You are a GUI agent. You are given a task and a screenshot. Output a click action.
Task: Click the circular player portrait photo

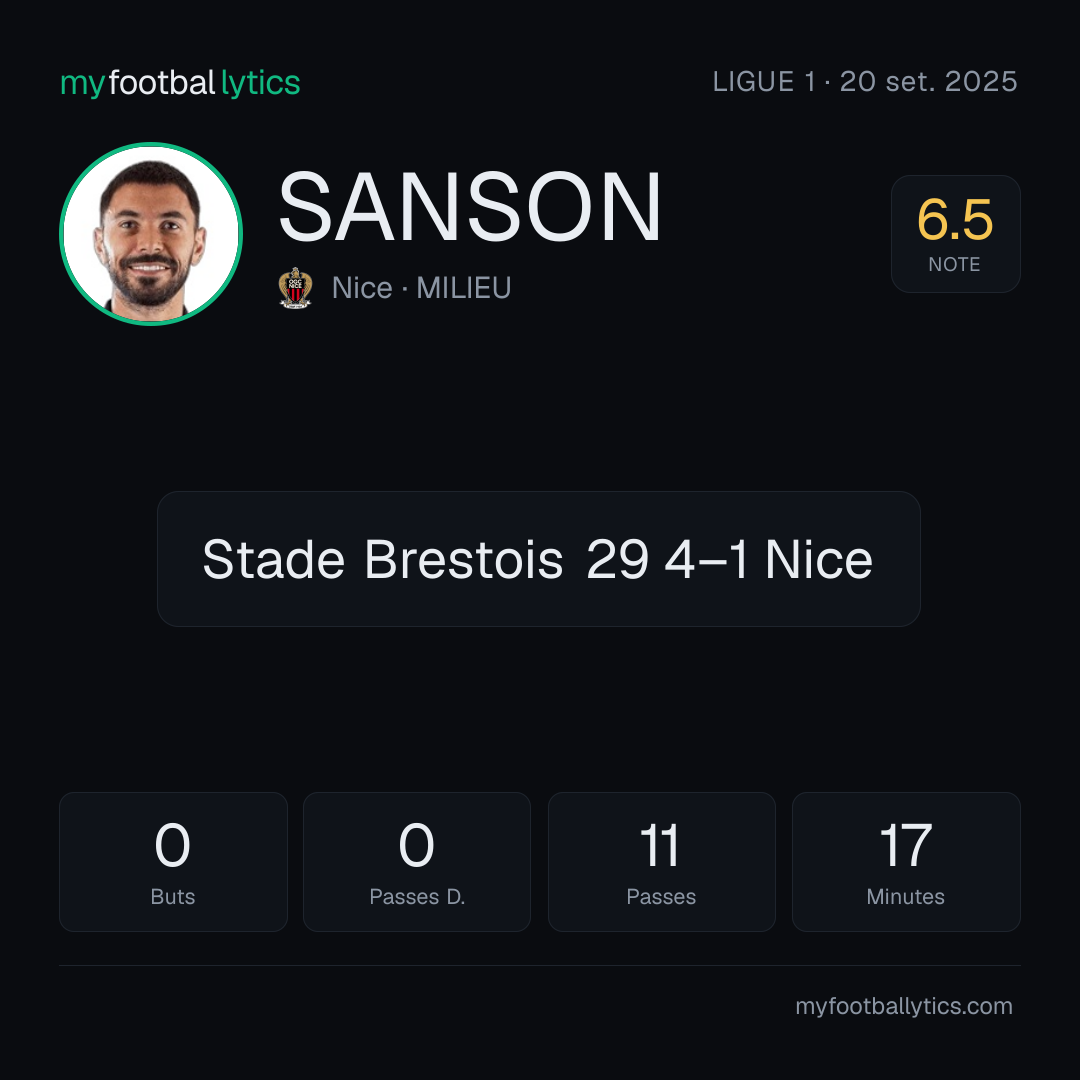click(151, 234)
